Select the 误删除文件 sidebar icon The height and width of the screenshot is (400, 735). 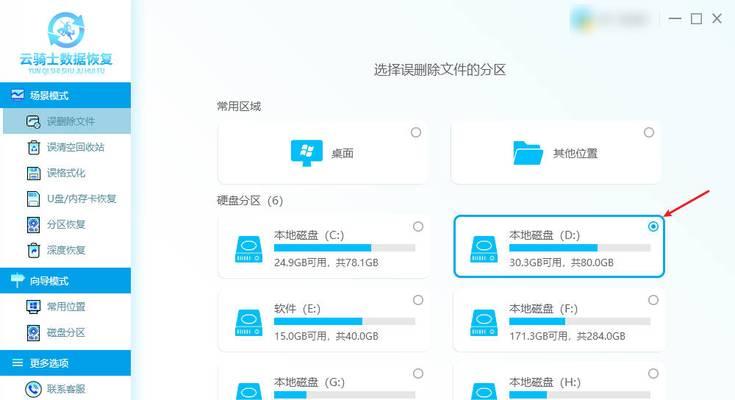(x=33, y=121)
